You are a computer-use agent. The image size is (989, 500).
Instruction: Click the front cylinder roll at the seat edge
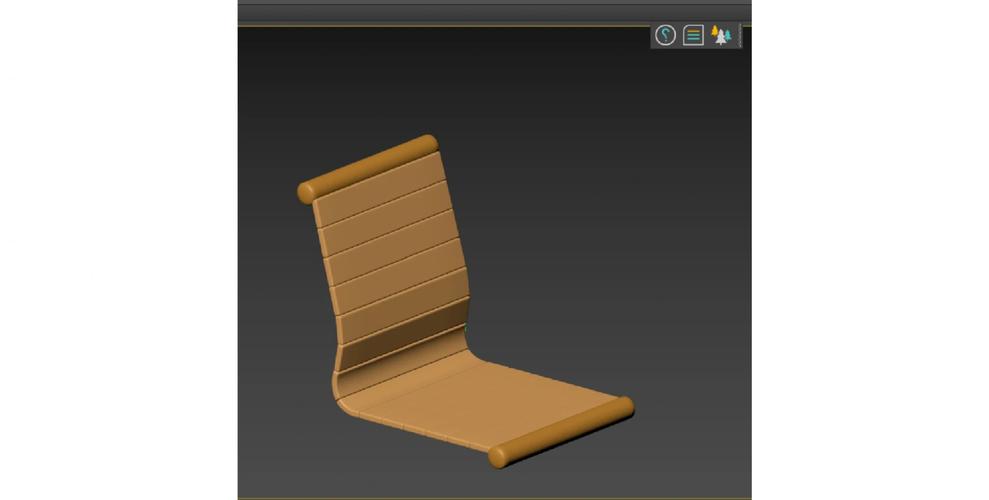(561, 433)
